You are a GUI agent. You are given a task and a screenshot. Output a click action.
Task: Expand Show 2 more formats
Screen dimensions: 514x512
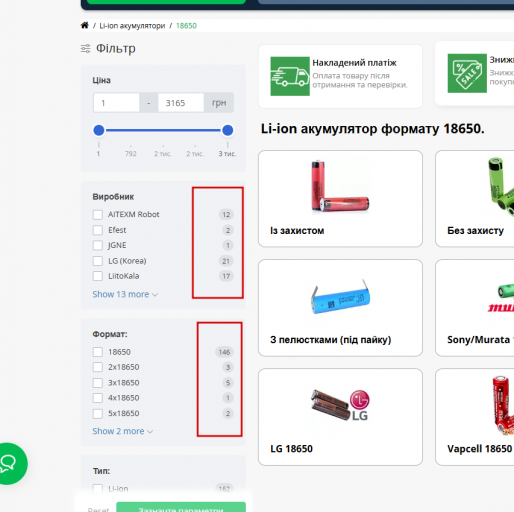point(123,431)
